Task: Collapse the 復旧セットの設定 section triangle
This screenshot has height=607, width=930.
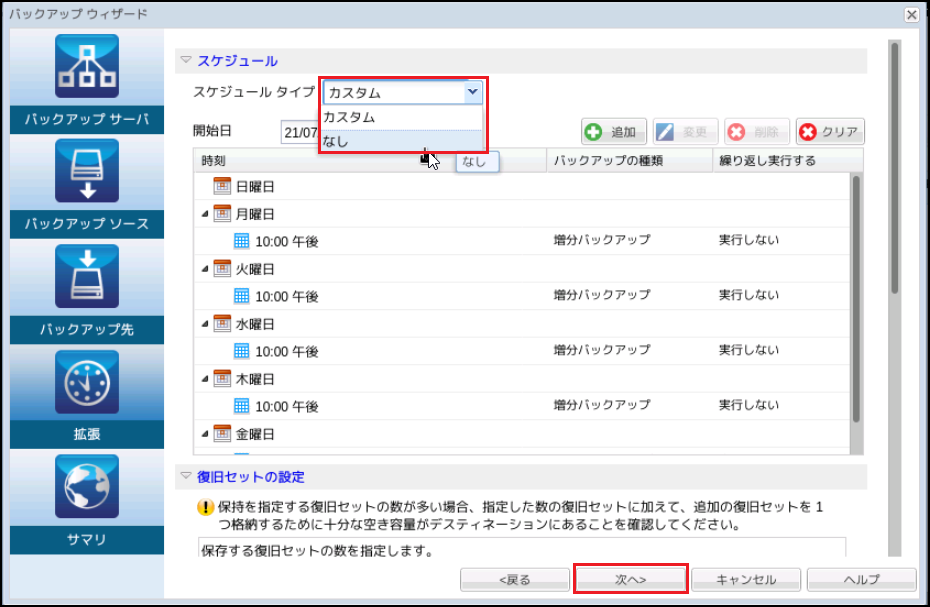Action: [x=186, y=476]
